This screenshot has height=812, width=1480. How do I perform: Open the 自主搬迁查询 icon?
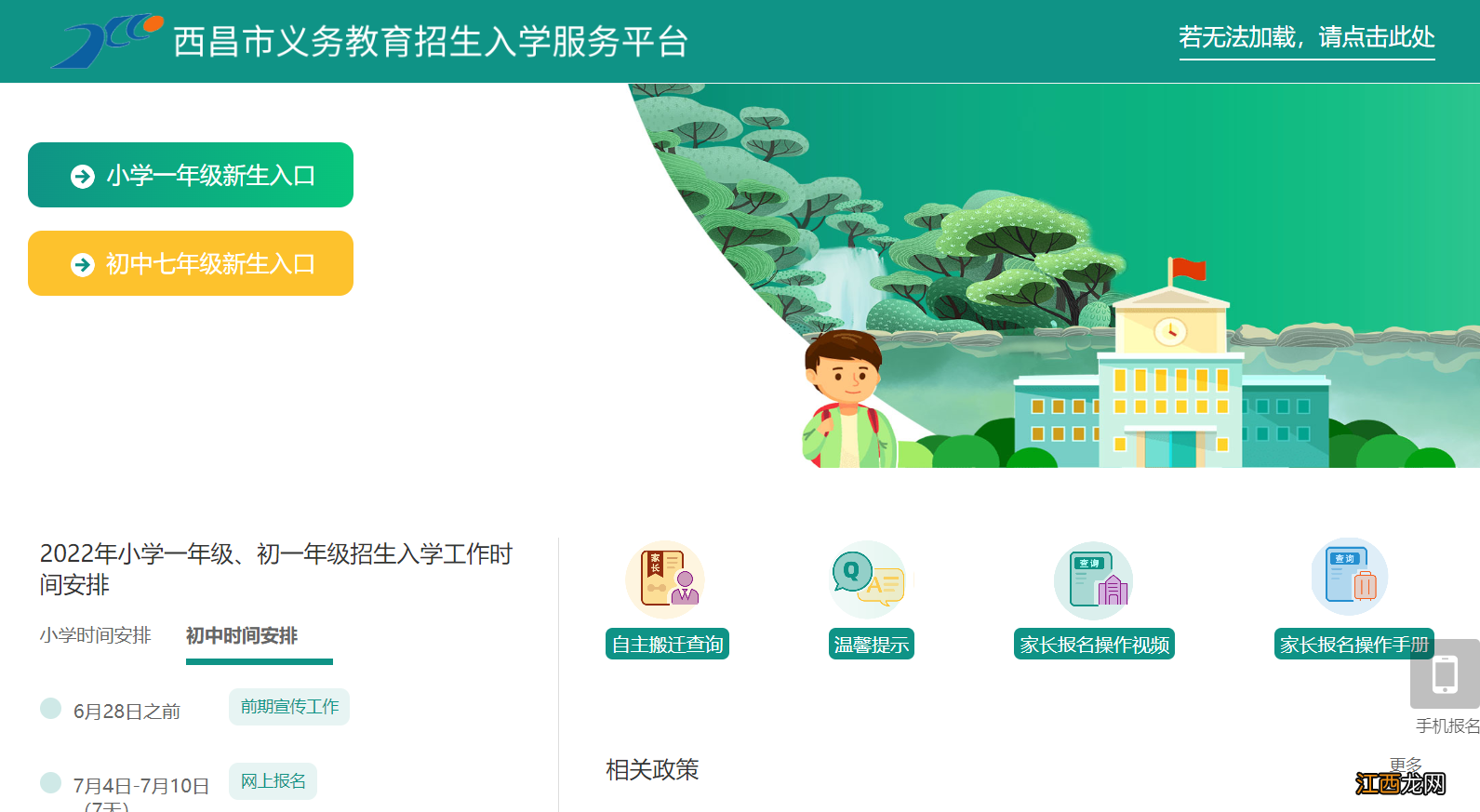665,579
